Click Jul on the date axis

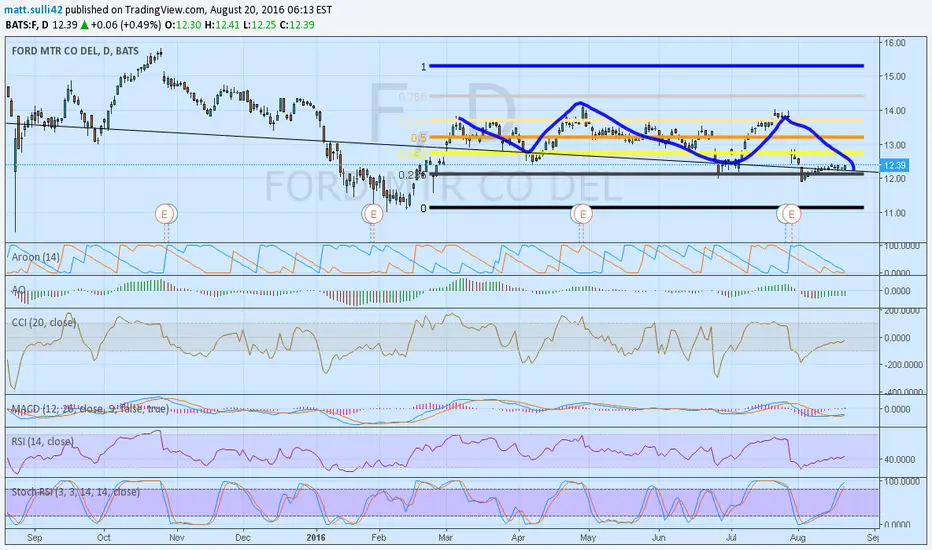click(x=731, y=538)
